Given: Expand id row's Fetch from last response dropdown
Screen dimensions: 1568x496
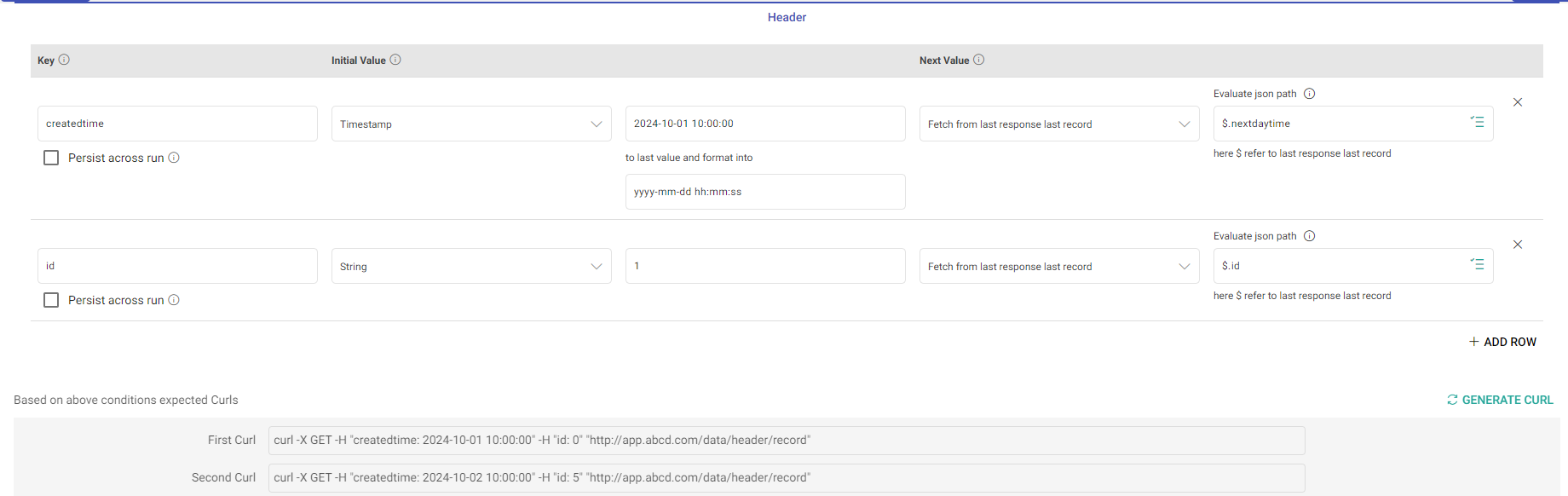Looking at the screenshot, I should (1058, 266).
